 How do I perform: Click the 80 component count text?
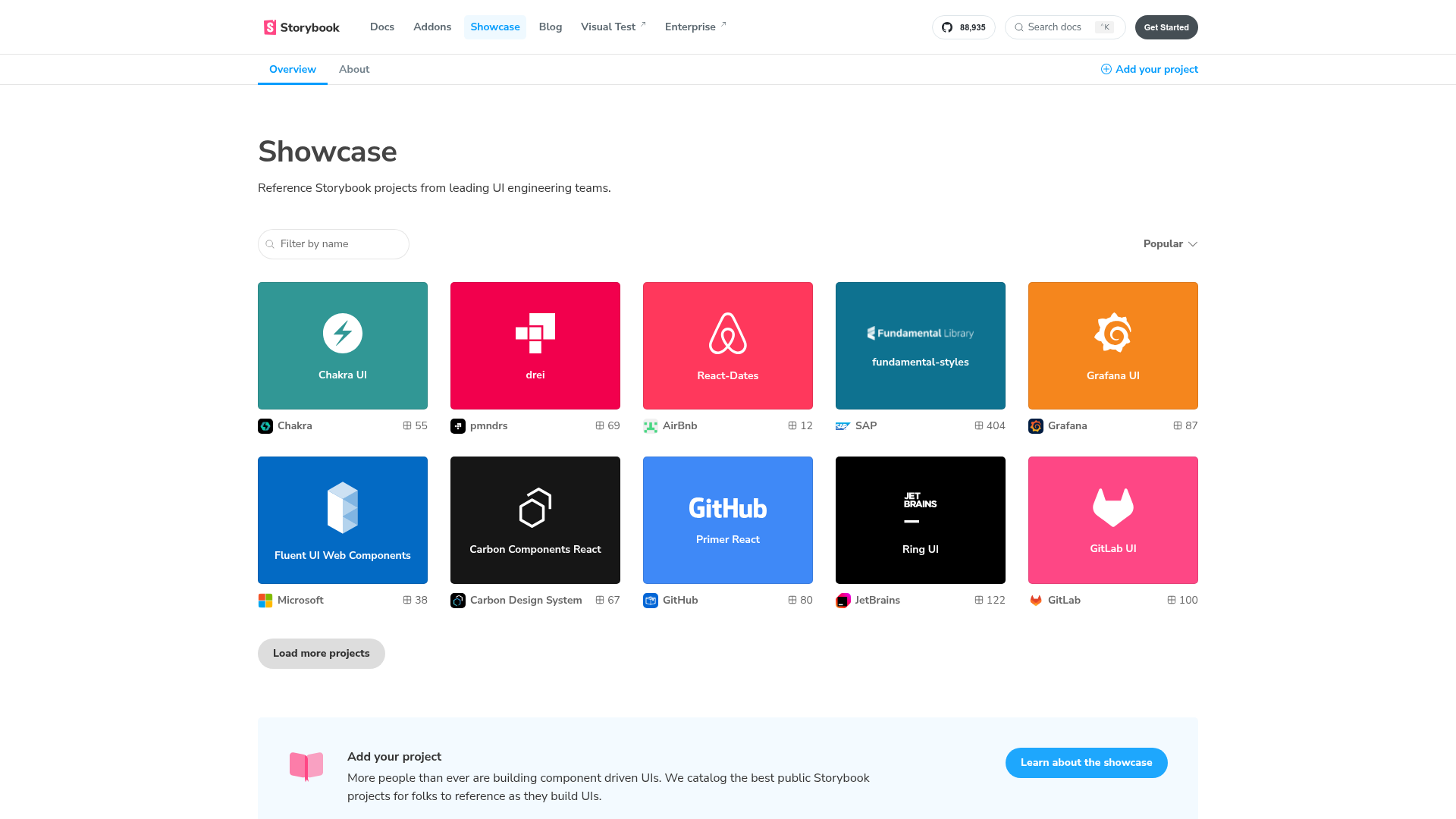[x=806, y=601]
